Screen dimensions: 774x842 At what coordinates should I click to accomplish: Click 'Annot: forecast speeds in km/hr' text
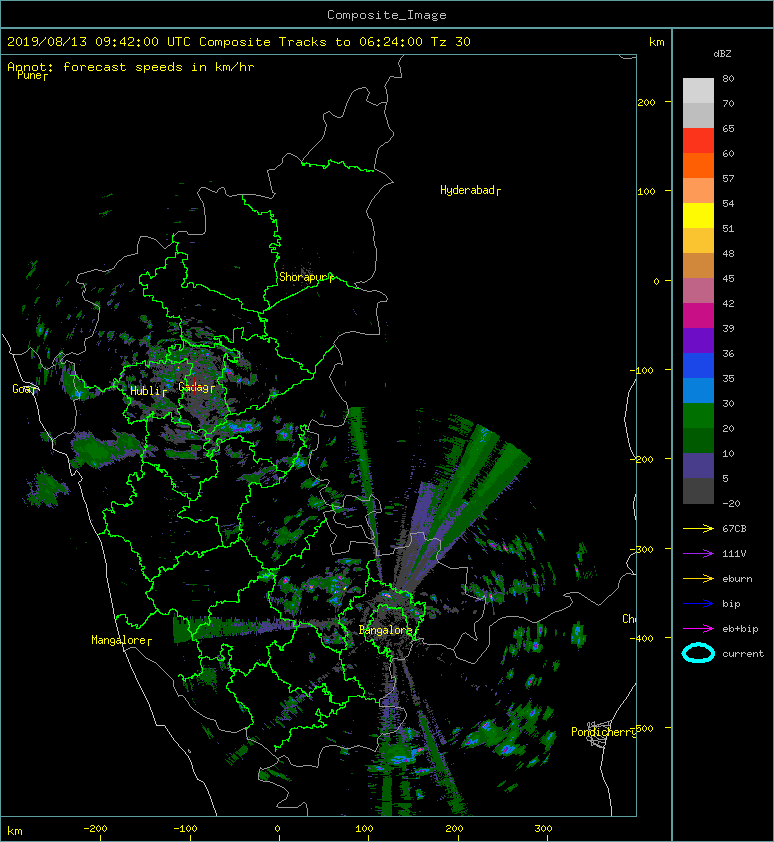click(131, 67)
